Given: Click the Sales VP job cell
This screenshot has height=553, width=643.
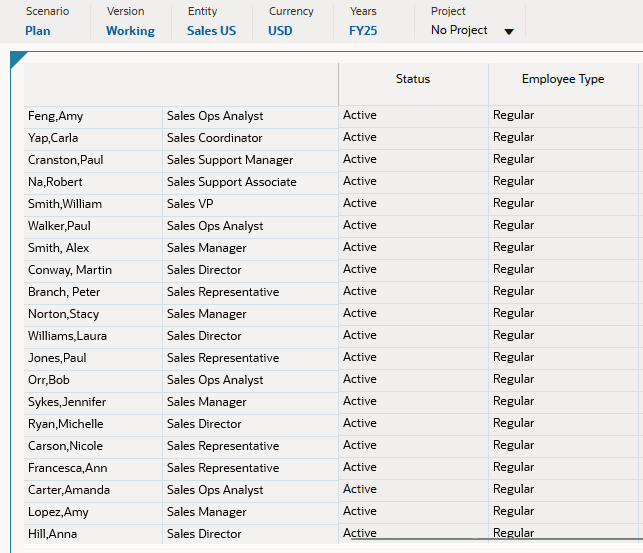Looking at the screenshot, I should 251,205.
